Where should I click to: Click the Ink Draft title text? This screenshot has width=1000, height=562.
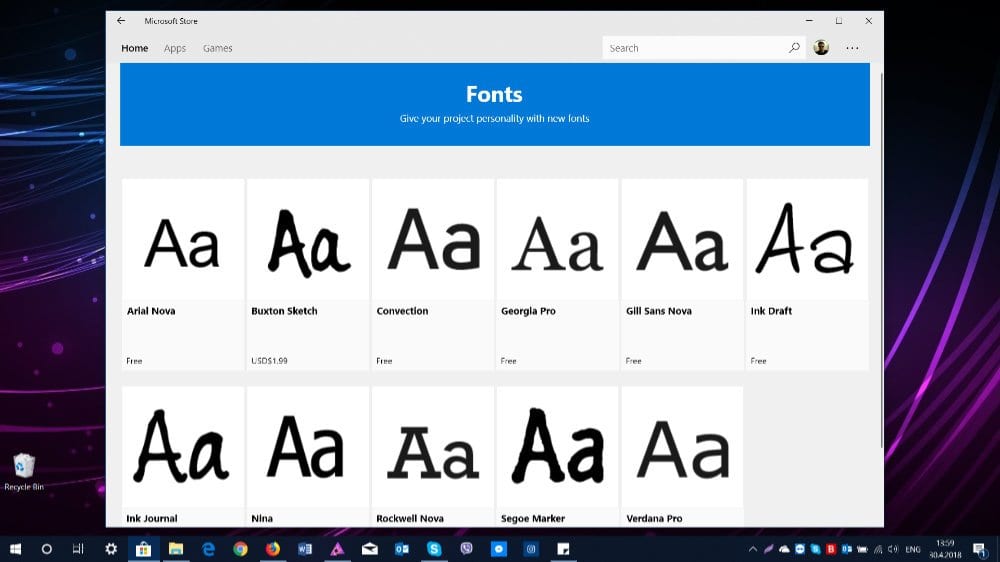[771, 311]
